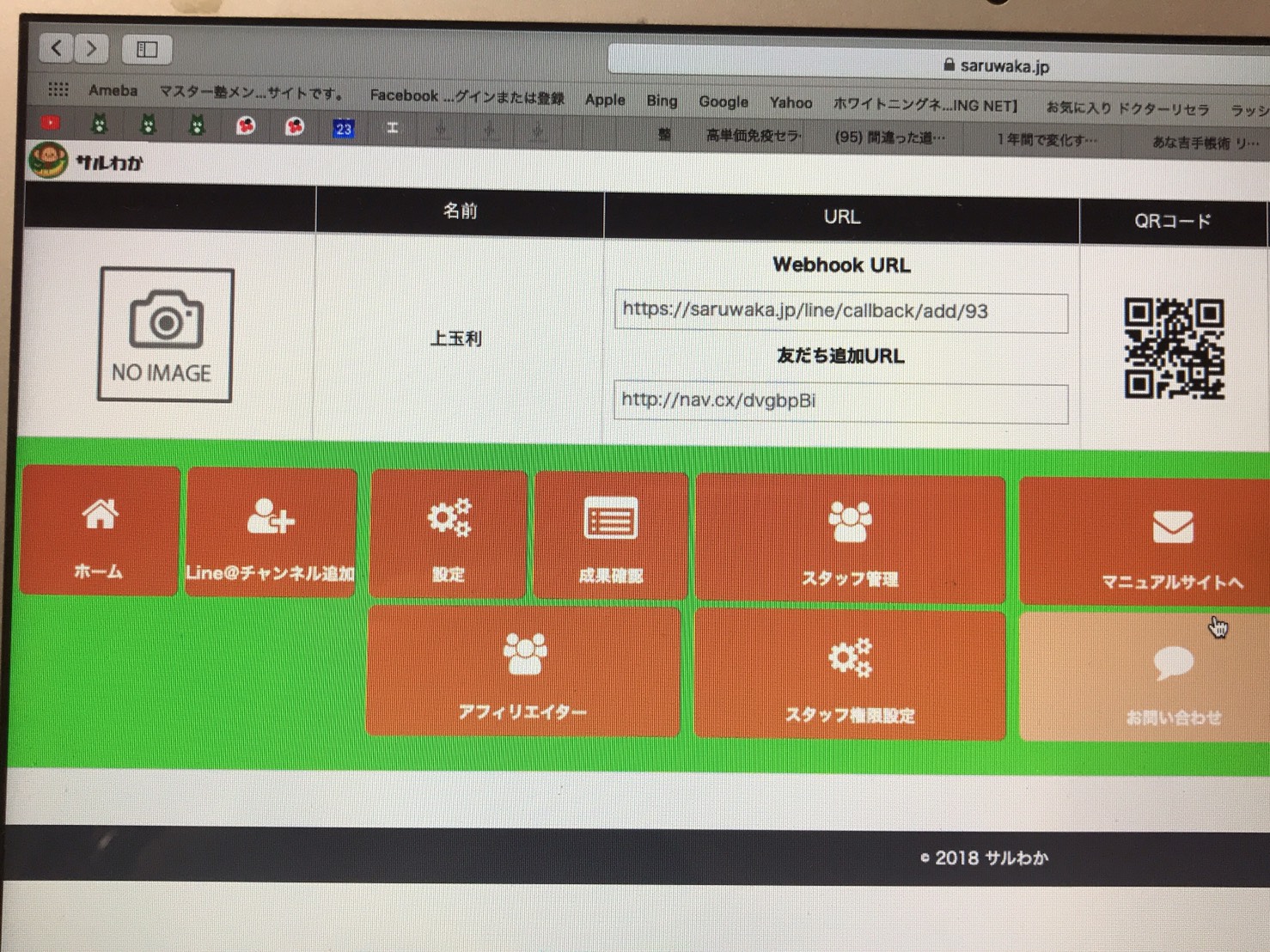Open the Bing bookmark
Viewport: 1270px width, 952px height.
click(662, 101)
